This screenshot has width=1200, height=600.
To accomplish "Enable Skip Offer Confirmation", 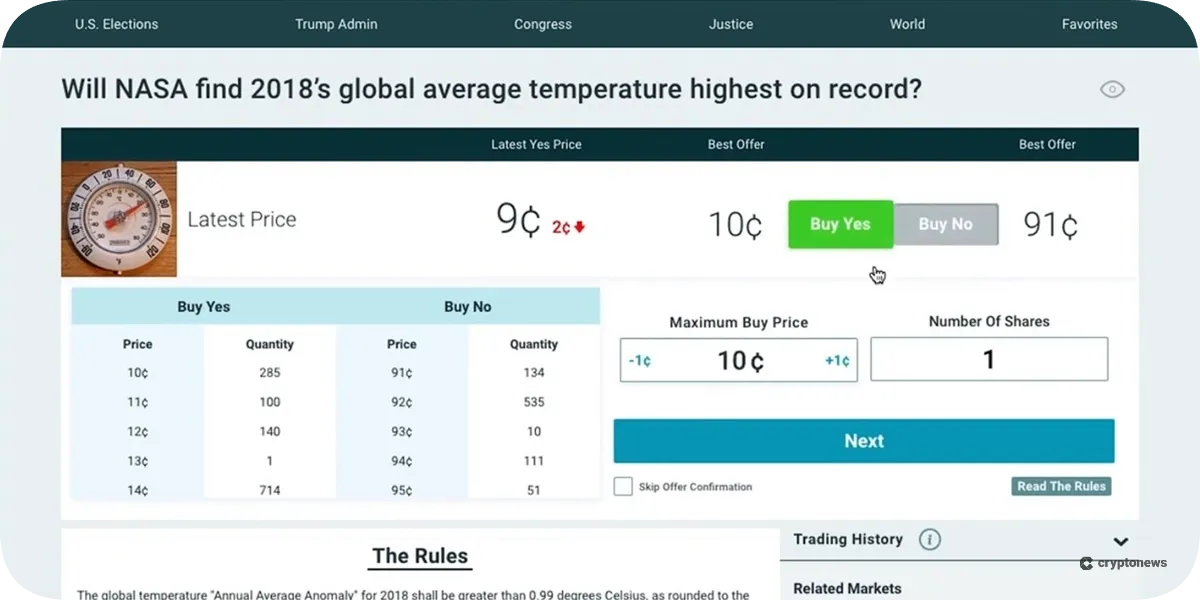I will coord(622,487).
